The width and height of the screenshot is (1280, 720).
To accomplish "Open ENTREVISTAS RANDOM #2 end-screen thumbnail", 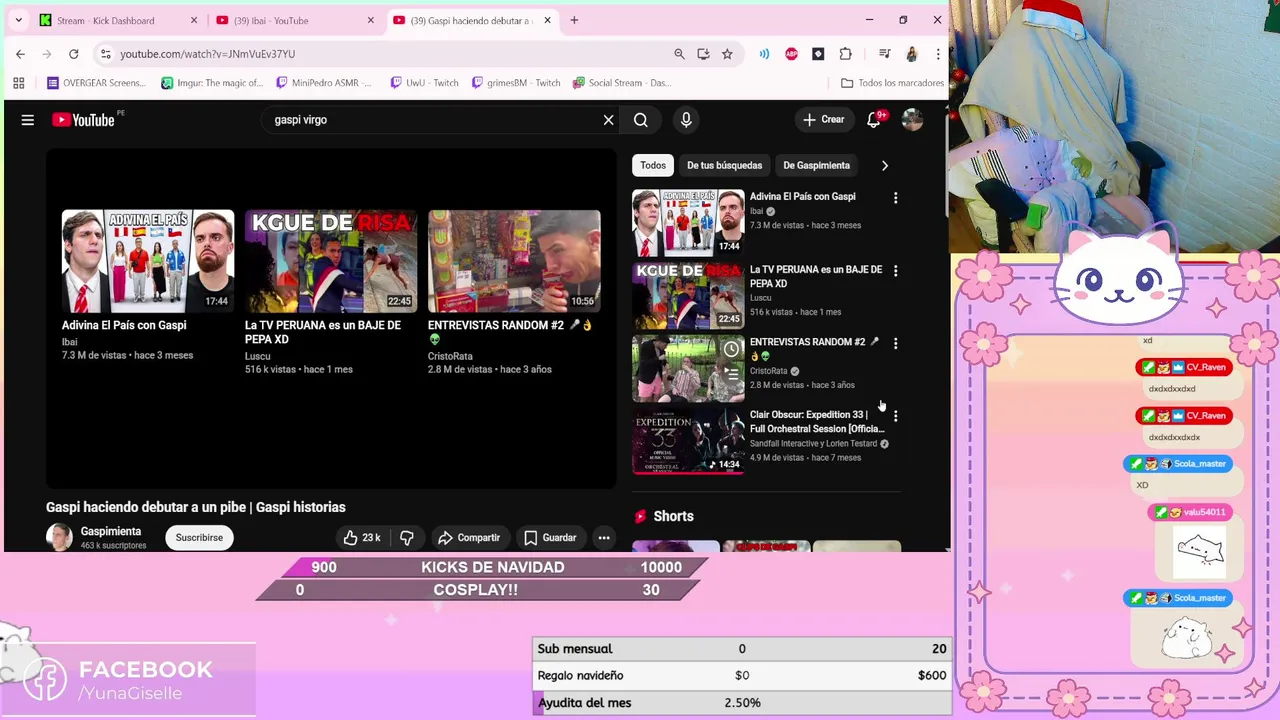I will pos(514,262).
